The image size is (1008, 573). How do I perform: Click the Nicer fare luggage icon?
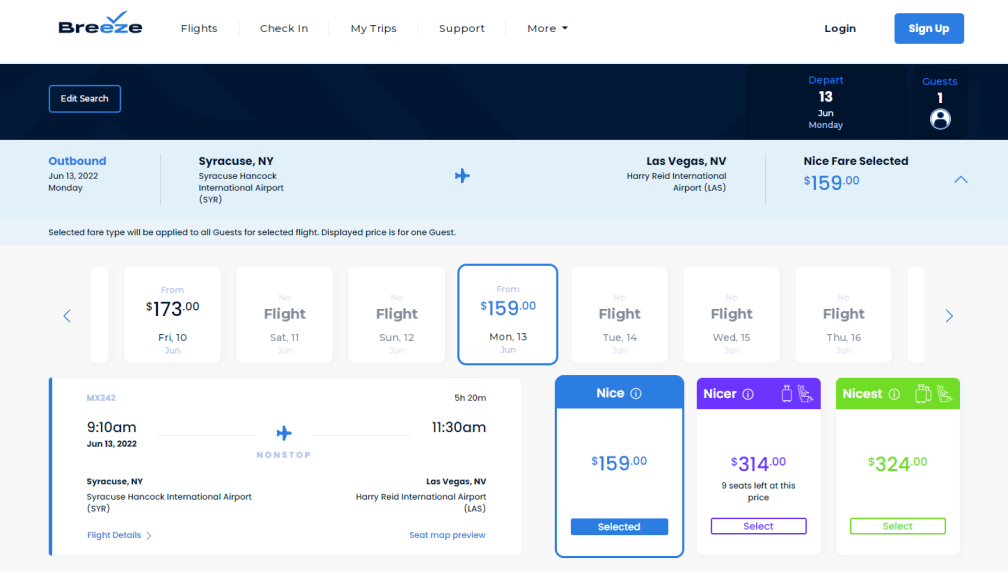coord(786,394)
